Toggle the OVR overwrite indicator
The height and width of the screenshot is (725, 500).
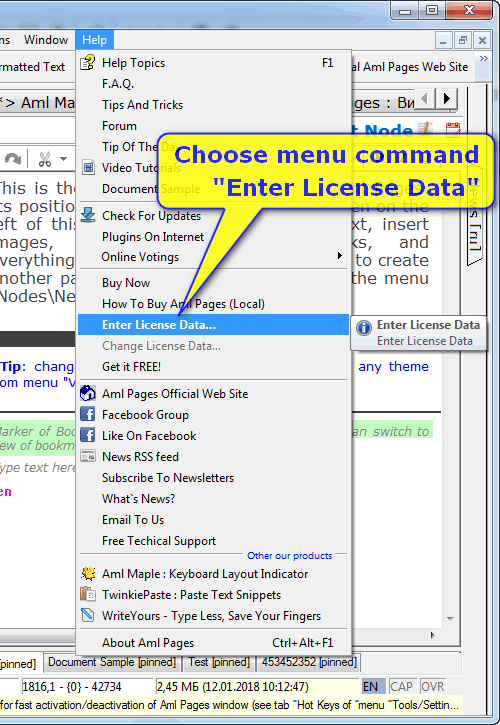click(432, 687)
